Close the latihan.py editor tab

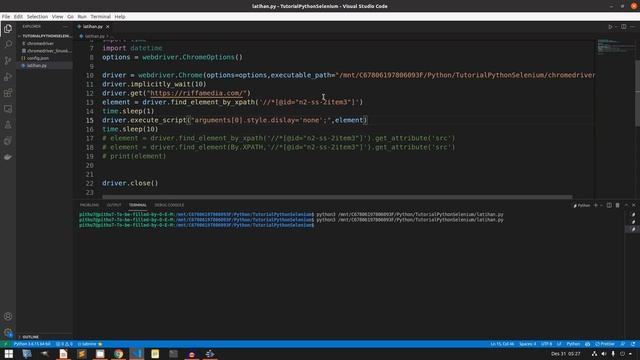coord(108,27)
